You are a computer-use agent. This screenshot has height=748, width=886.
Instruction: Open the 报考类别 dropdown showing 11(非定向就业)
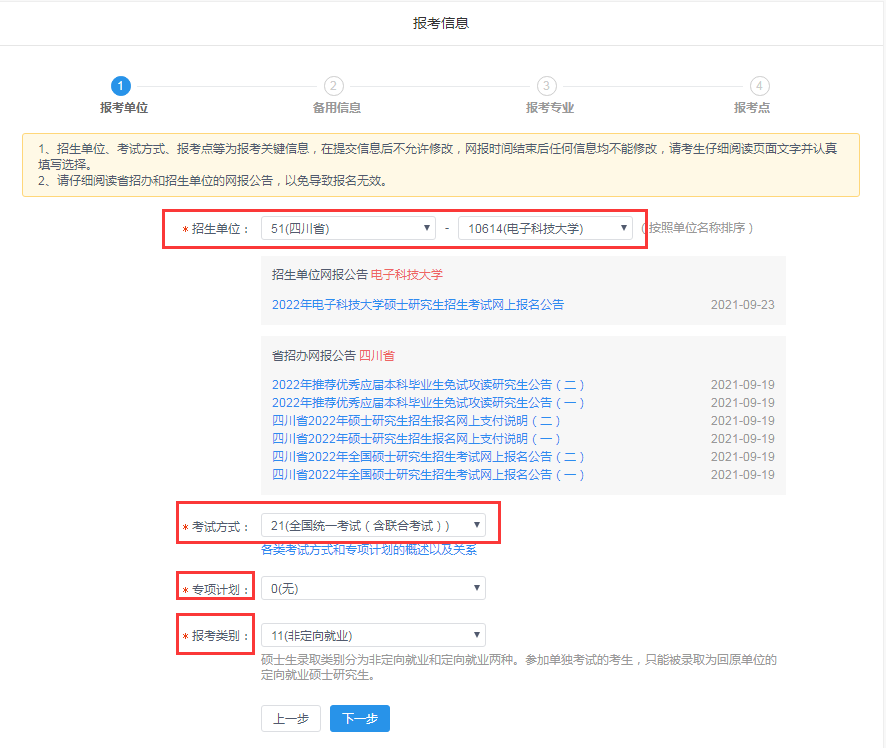[x=373, y=635]
